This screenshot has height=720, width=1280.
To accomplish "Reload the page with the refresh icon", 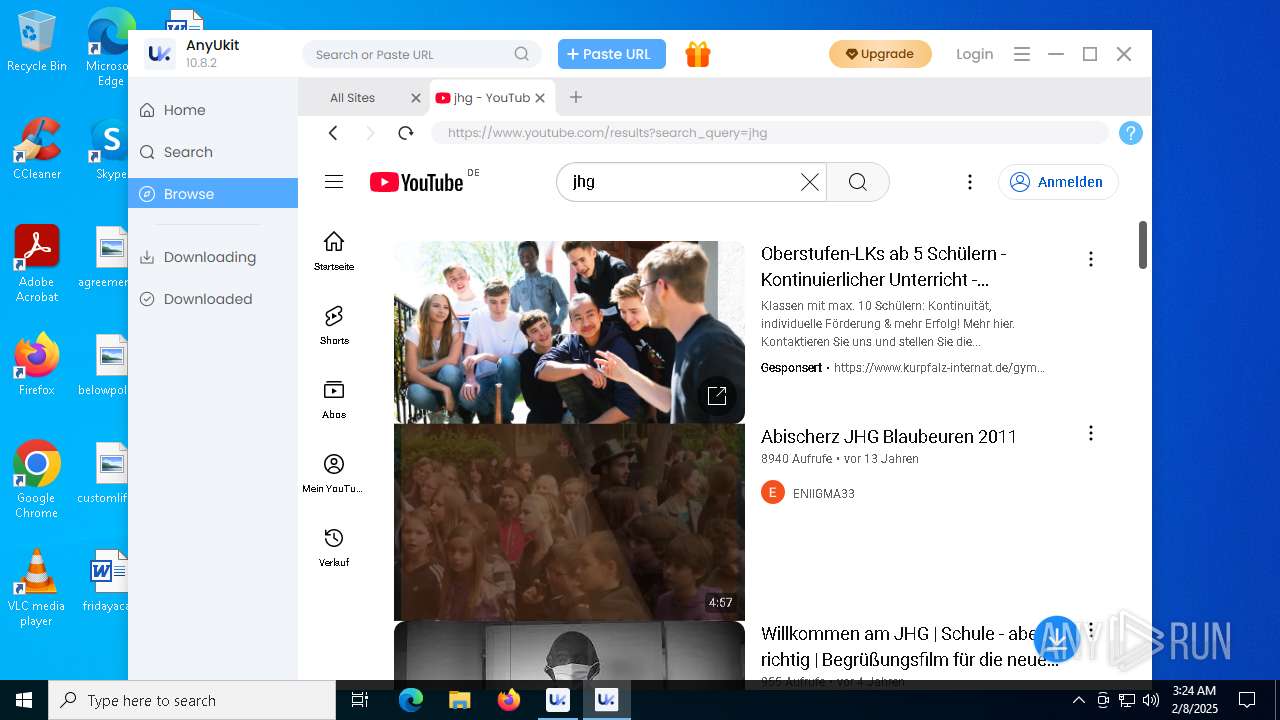I will click(x=405, y=133).
